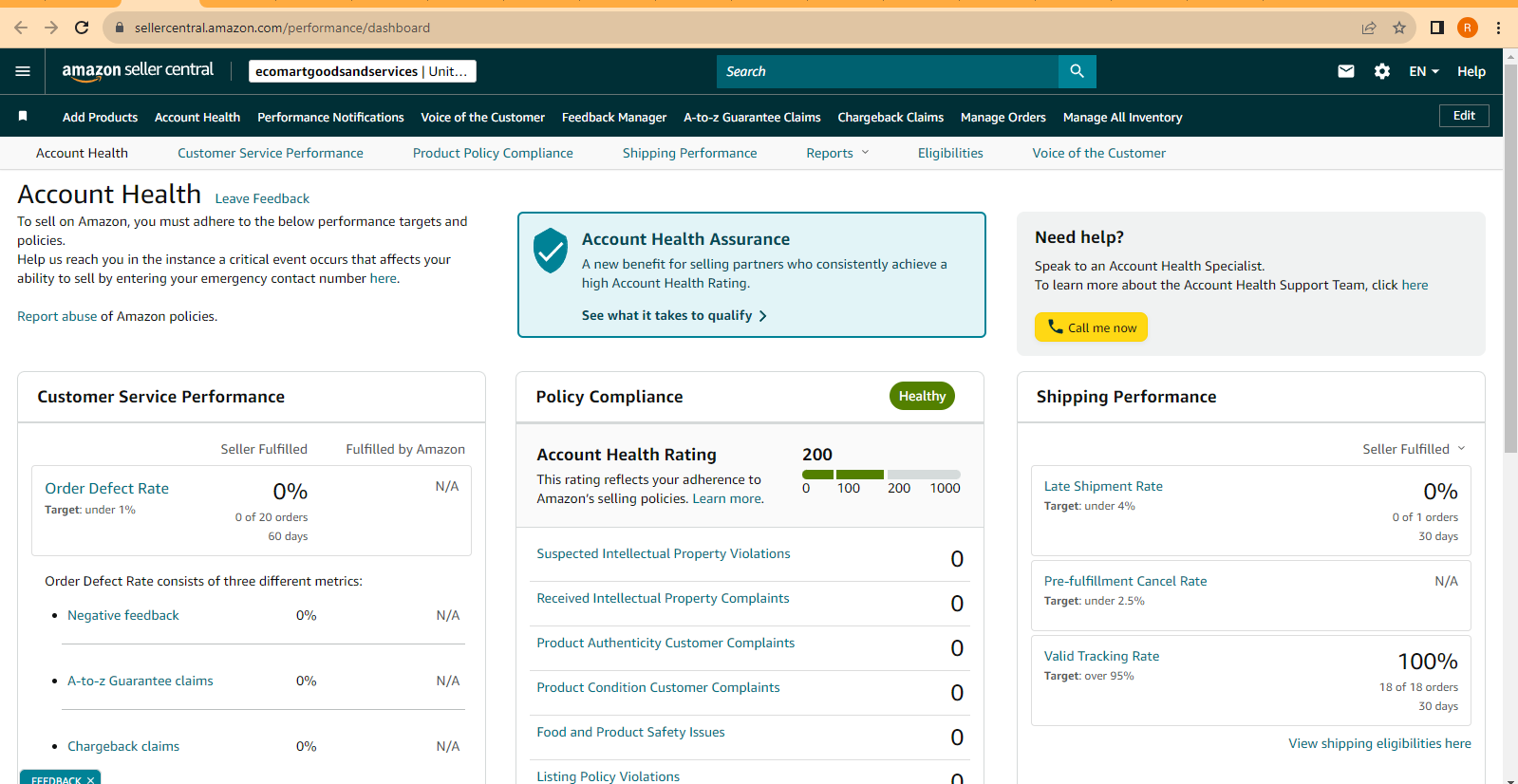Open the browser side panel icon
The width and height of the screenshot is (1518, 784).
[1437, 28]
